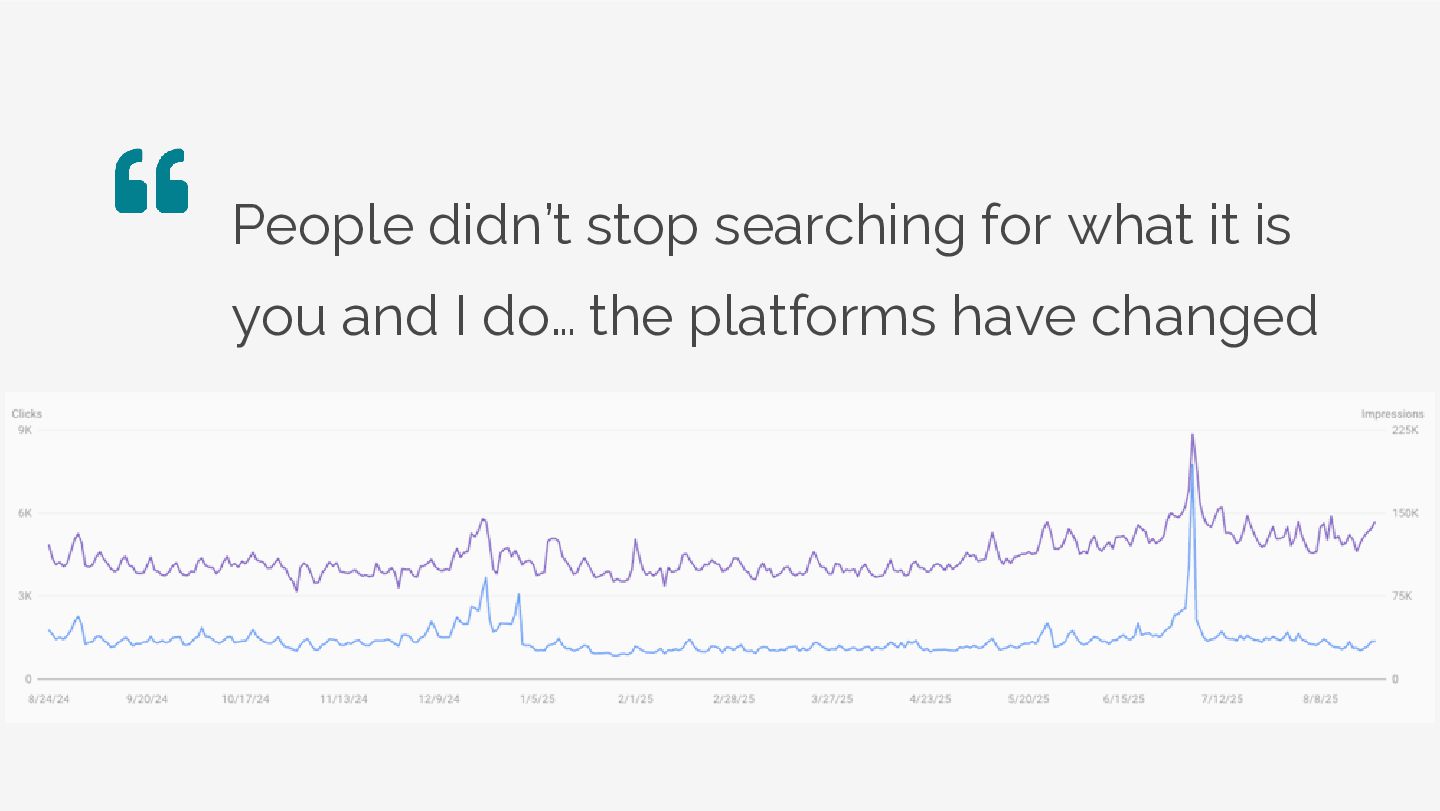This screenshot has height=811, width=1440.
Task: Select the 12/9/24 date marker
Action: [440, 699]
